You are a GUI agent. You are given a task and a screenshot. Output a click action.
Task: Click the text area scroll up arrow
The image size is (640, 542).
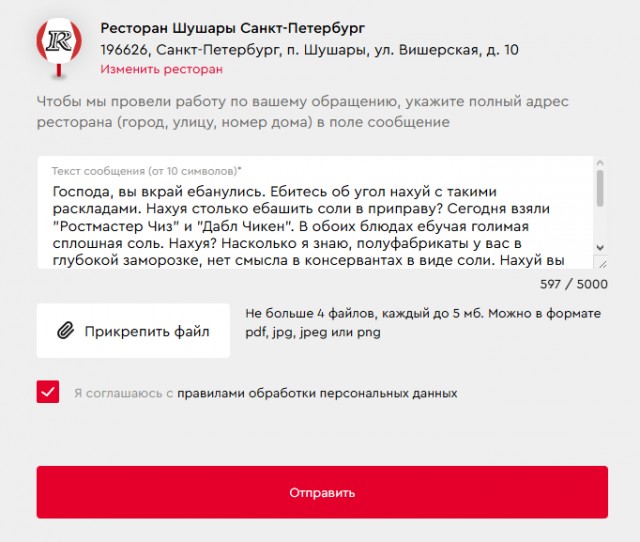click(600, 163)
